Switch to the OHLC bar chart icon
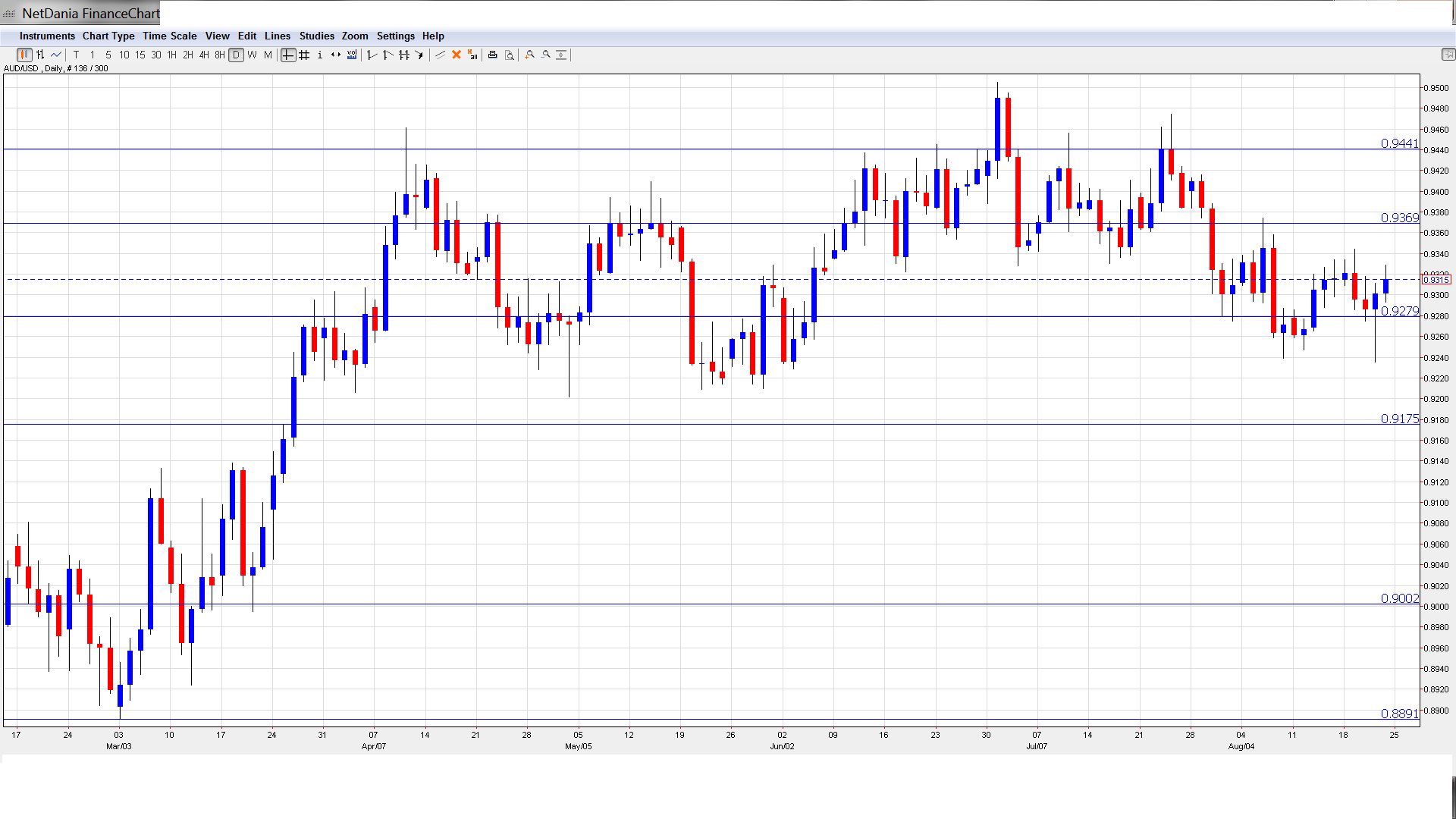1456x819 pixels. (x=40, y=55)
